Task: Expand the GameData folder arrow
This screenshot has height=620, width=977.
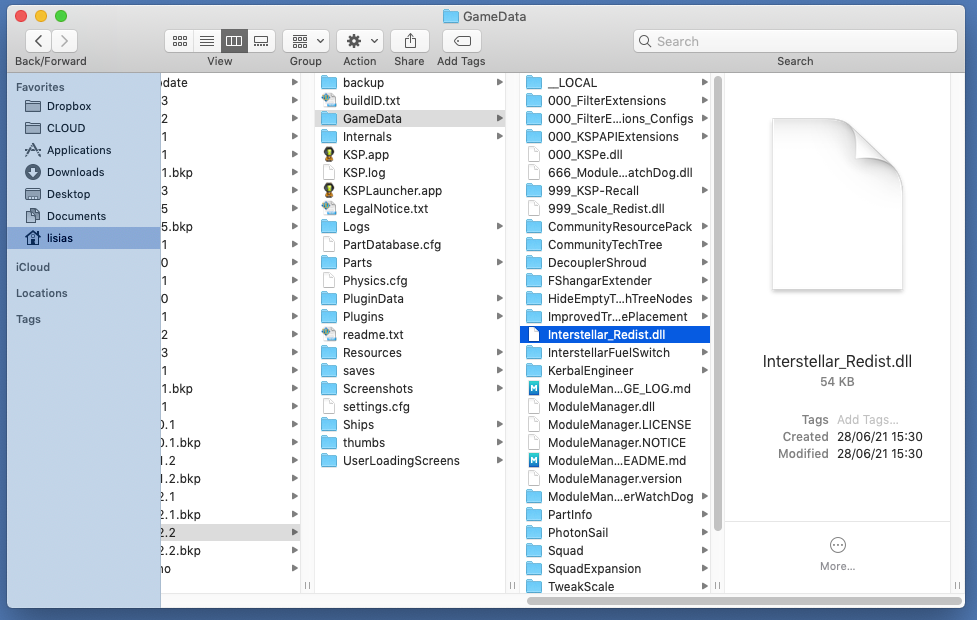Action: [499, 118]
